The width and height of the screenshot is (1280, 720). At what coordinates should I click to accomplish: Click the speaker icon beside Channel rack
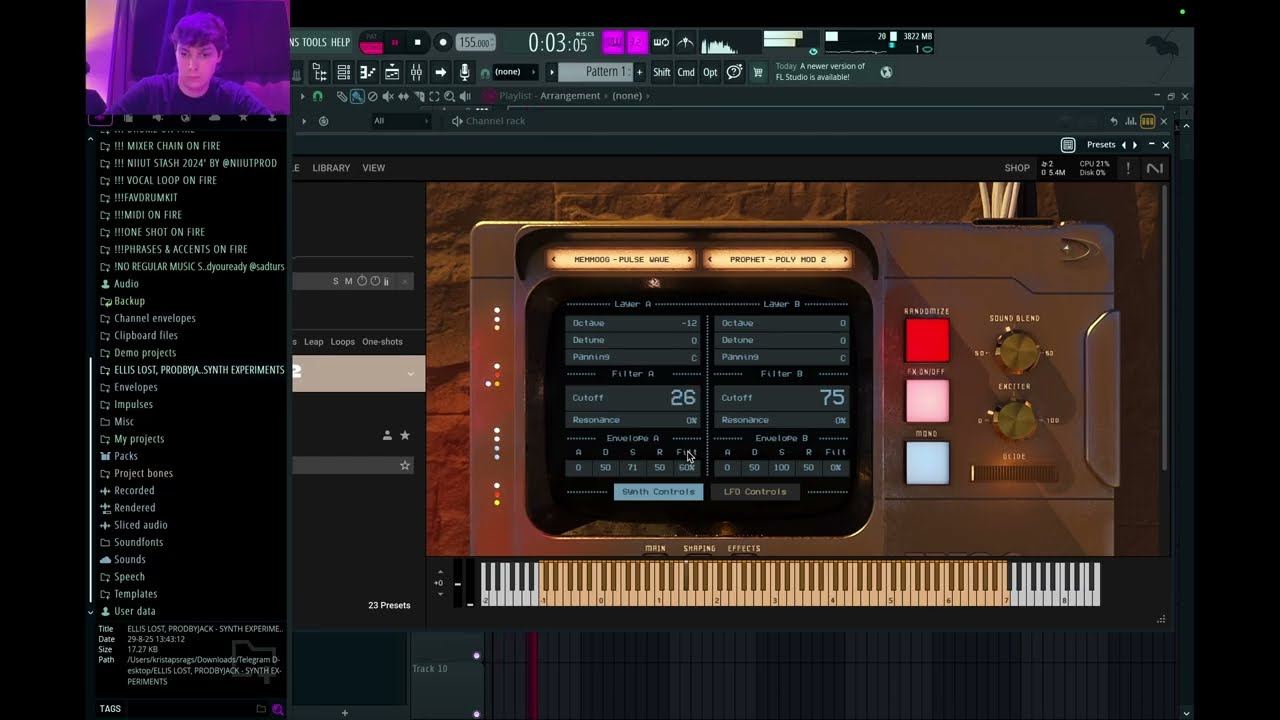[457, 121]
